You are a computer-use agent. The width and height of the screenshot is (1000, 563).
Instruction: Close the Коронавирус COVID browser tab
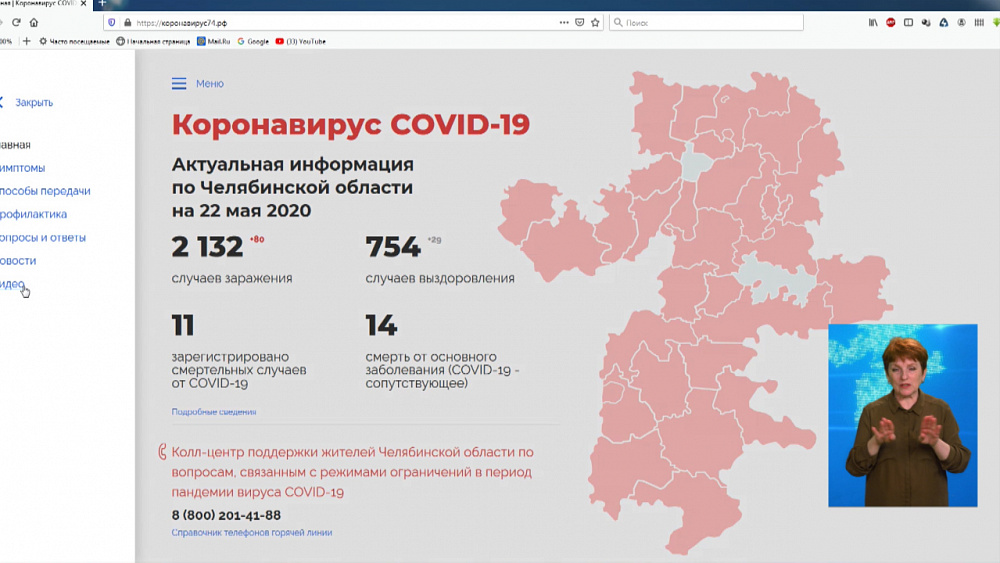tap(84, 3)
